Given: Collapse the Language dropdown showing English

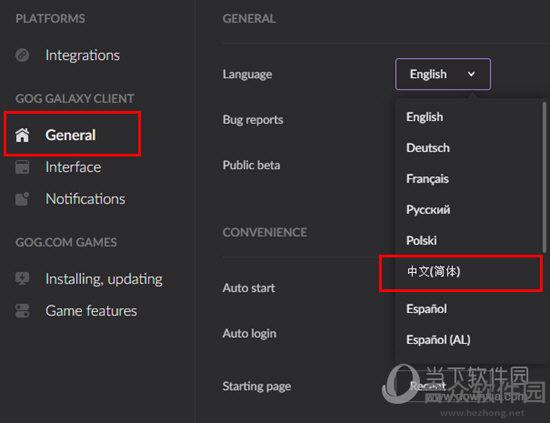Looking at the screenshot, I should 443,74.
